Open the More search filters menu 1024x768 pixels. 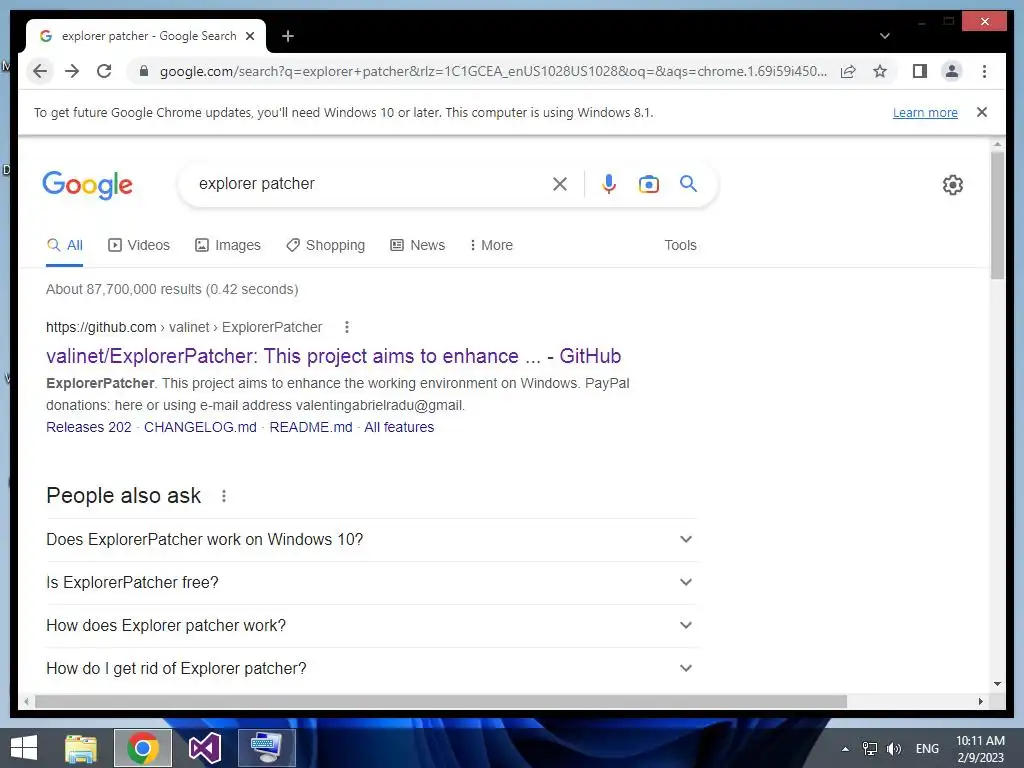tap(491, 246)
